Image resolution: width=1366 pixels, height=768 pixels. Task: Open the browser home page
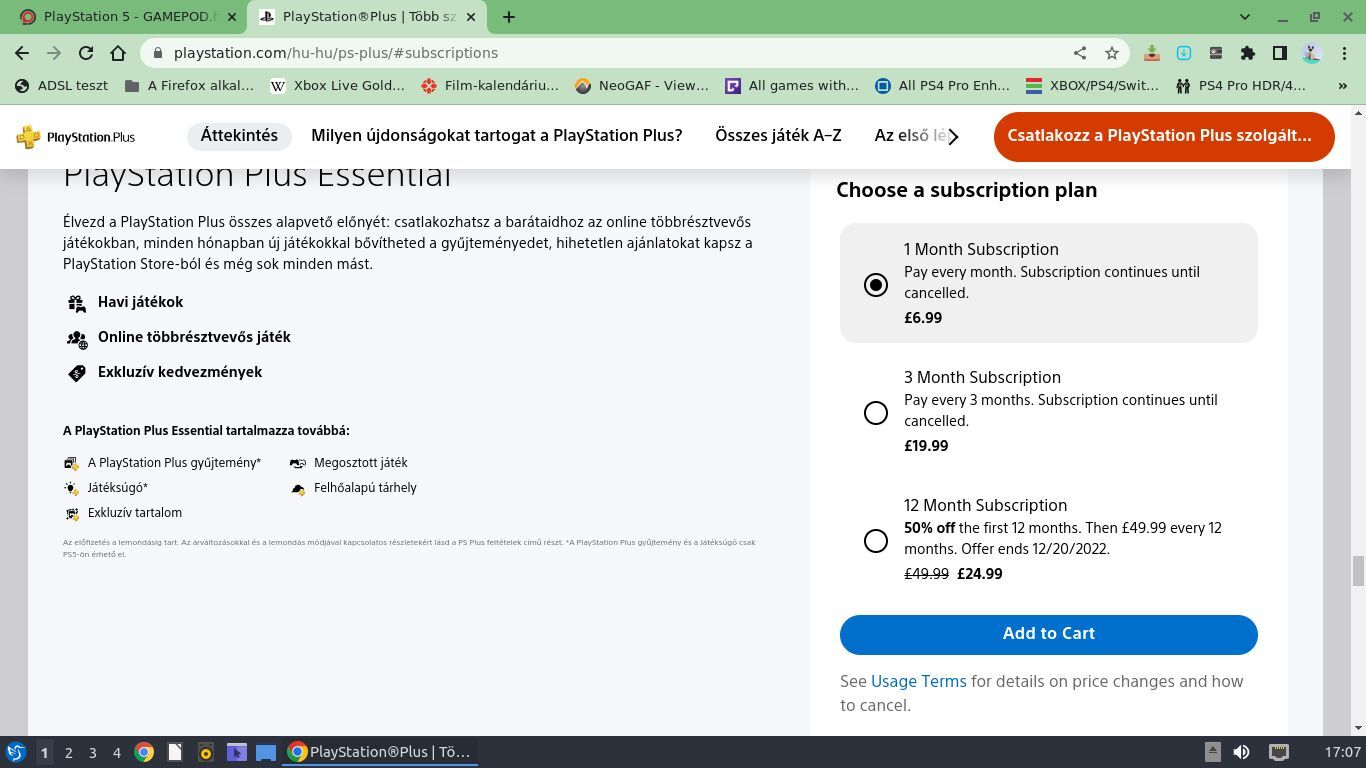(118, 53)
